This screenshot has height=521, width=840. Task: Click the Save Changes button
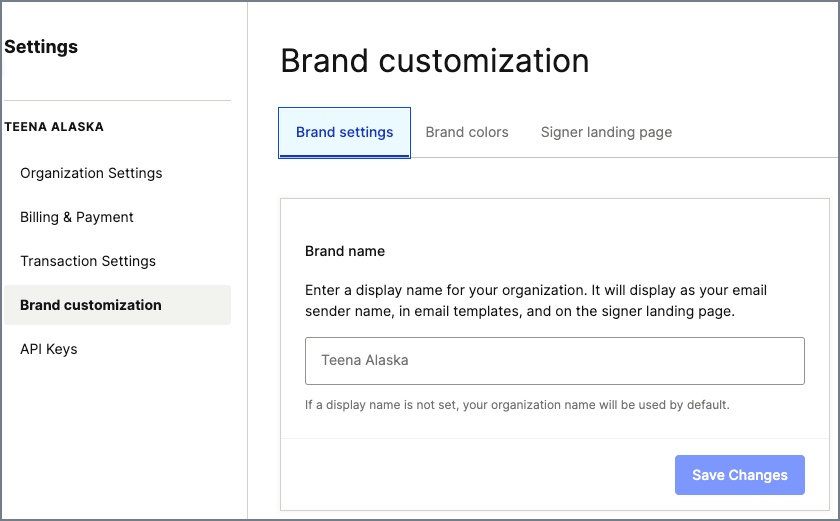click(739, 475)
